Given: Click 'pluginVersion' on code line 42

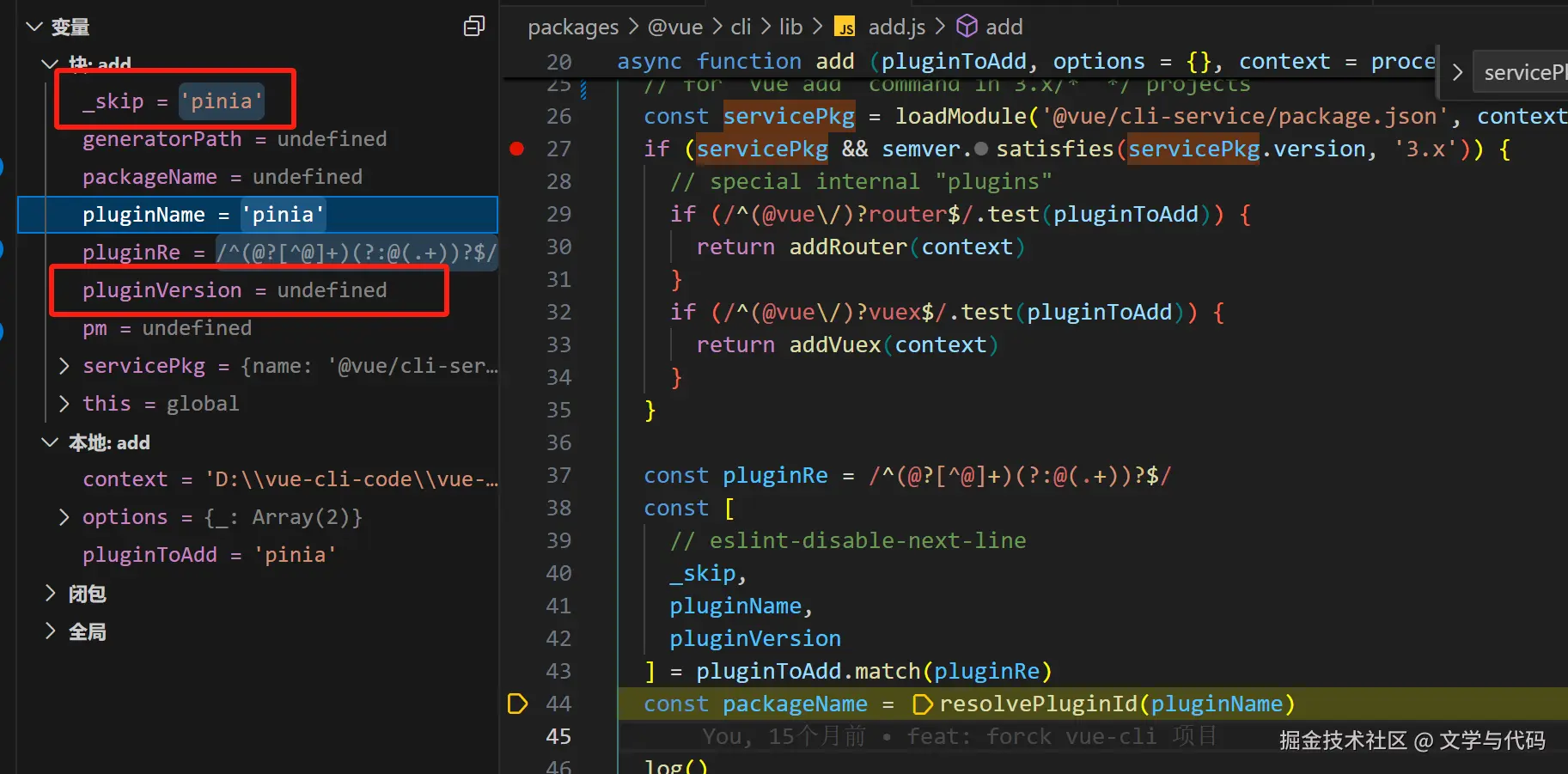Looking at the screenshot, I should (755, 639).
